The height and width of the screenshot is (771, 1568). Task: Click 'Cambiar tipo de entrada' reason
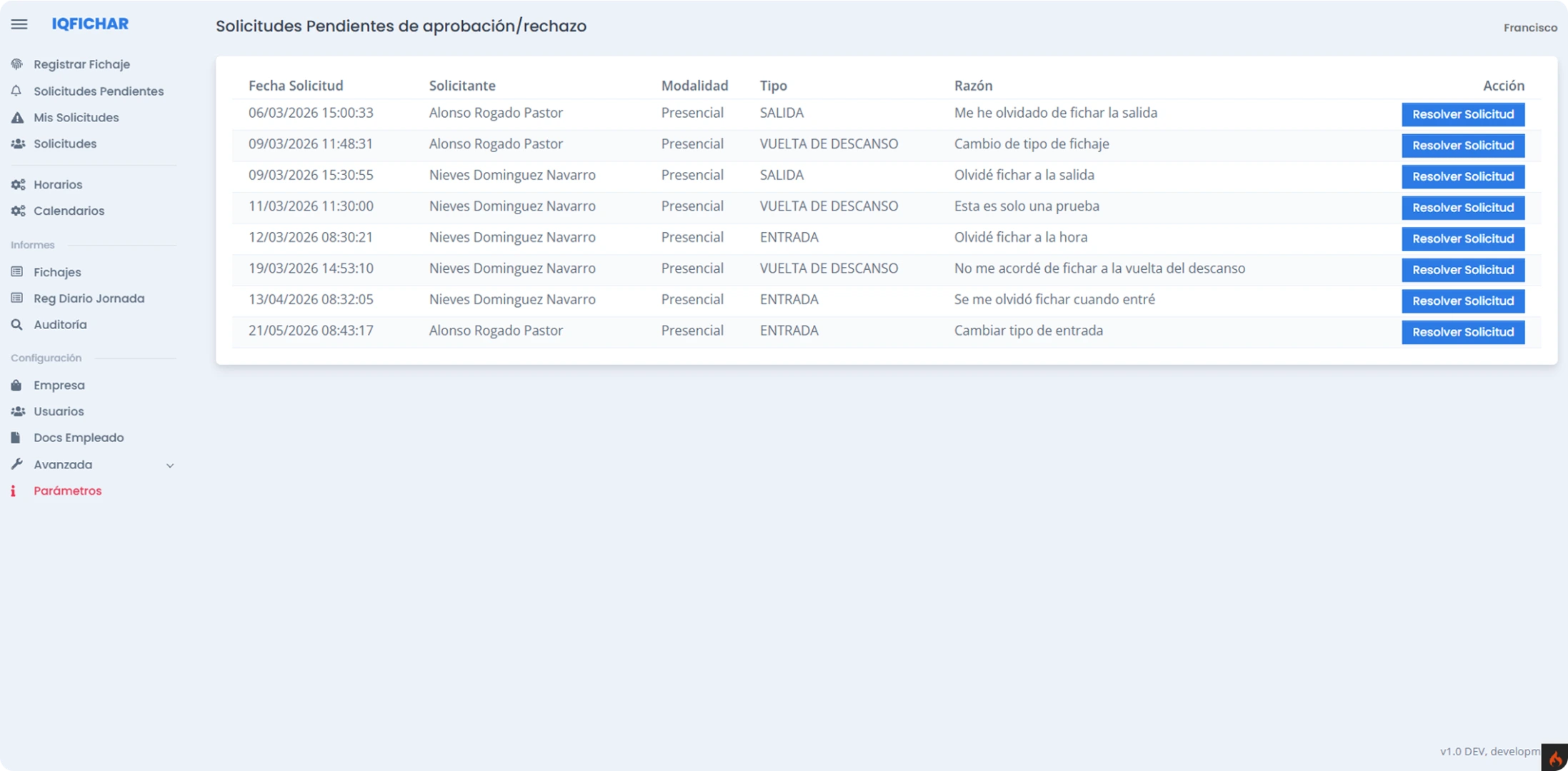click(1028, 331)
